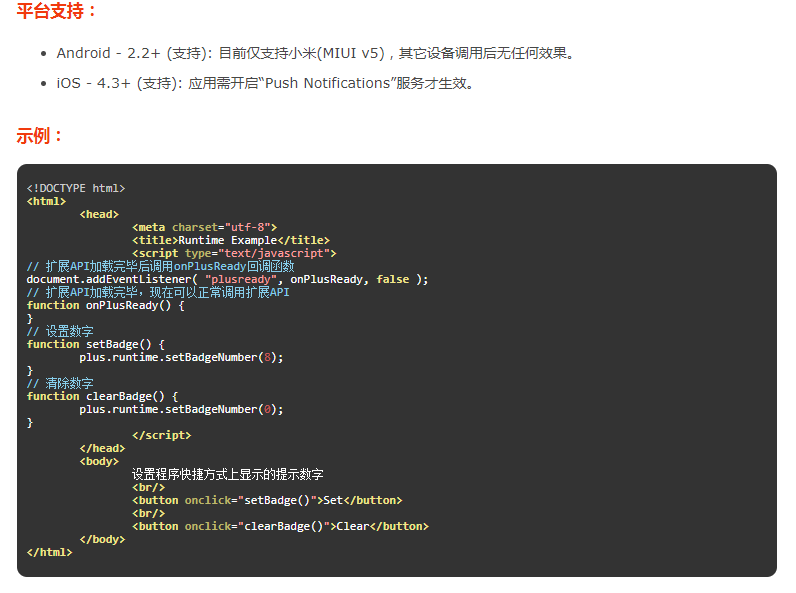The image size is (796, 593).
Task: Click the Clear button markup line
Action: tap(280, 526)
